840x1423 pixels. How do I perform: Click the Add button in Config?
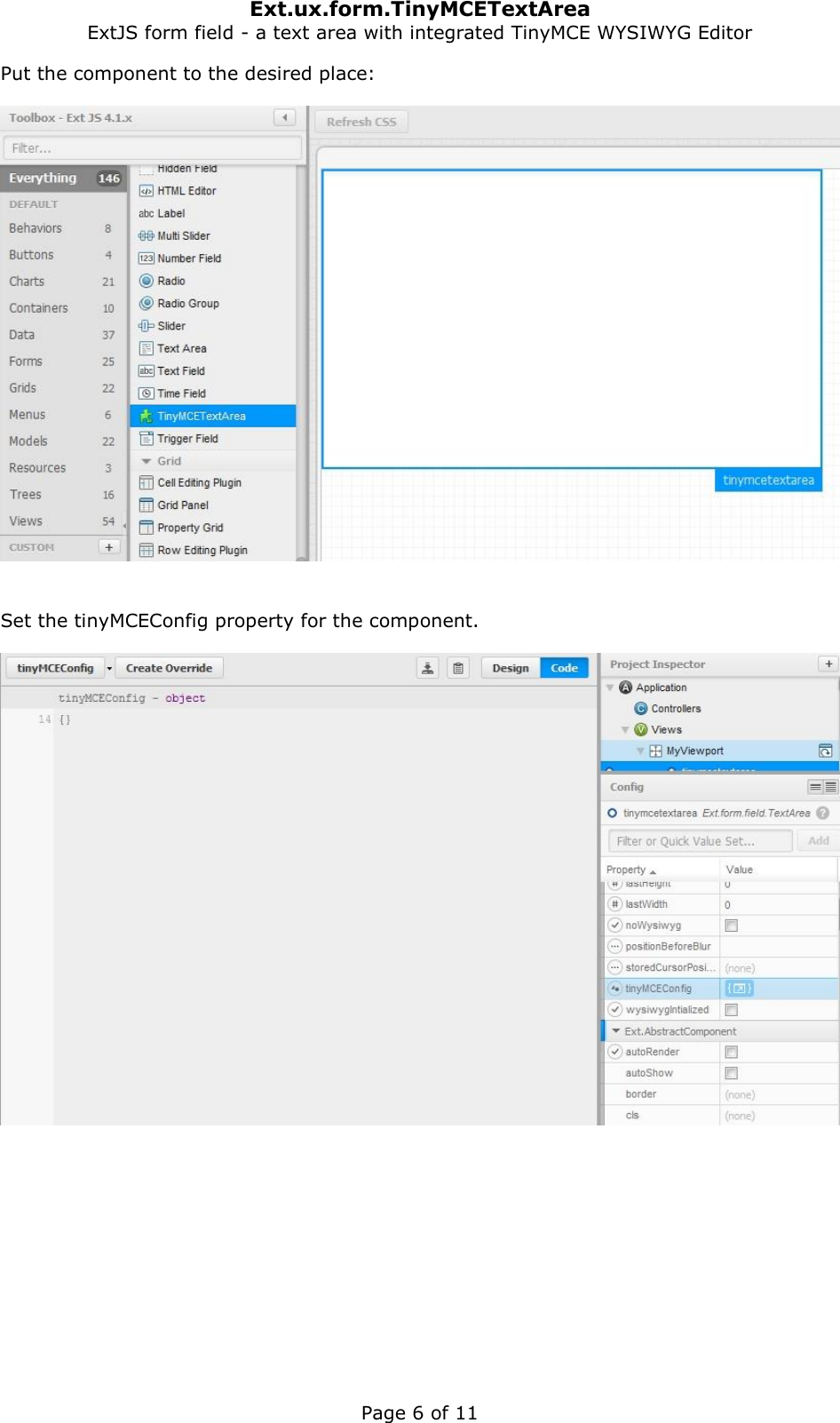(x=819, y=840)
